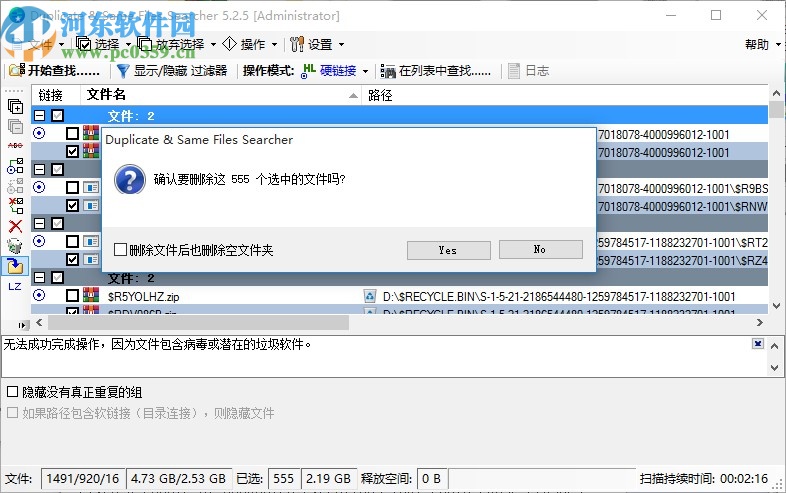Image resolution: width=786 pixels, height=493 pixels.
Task: Click the 链接 column header
Action: tap(55, 95)
